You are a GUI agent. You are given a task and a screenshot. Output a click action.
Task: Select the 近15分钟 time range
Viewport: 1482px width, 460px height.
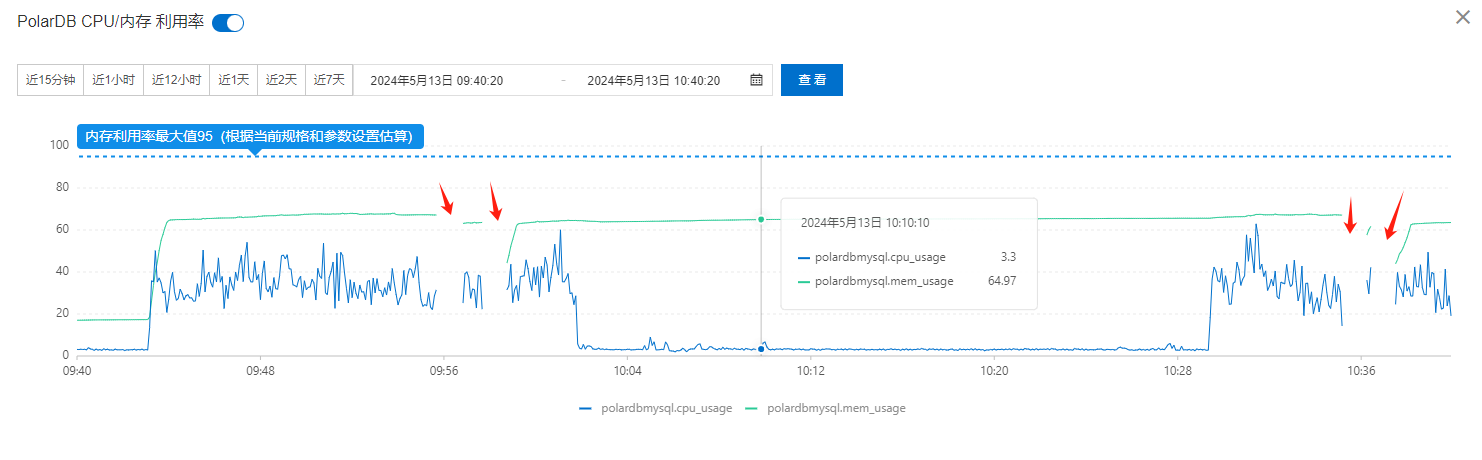51,80
